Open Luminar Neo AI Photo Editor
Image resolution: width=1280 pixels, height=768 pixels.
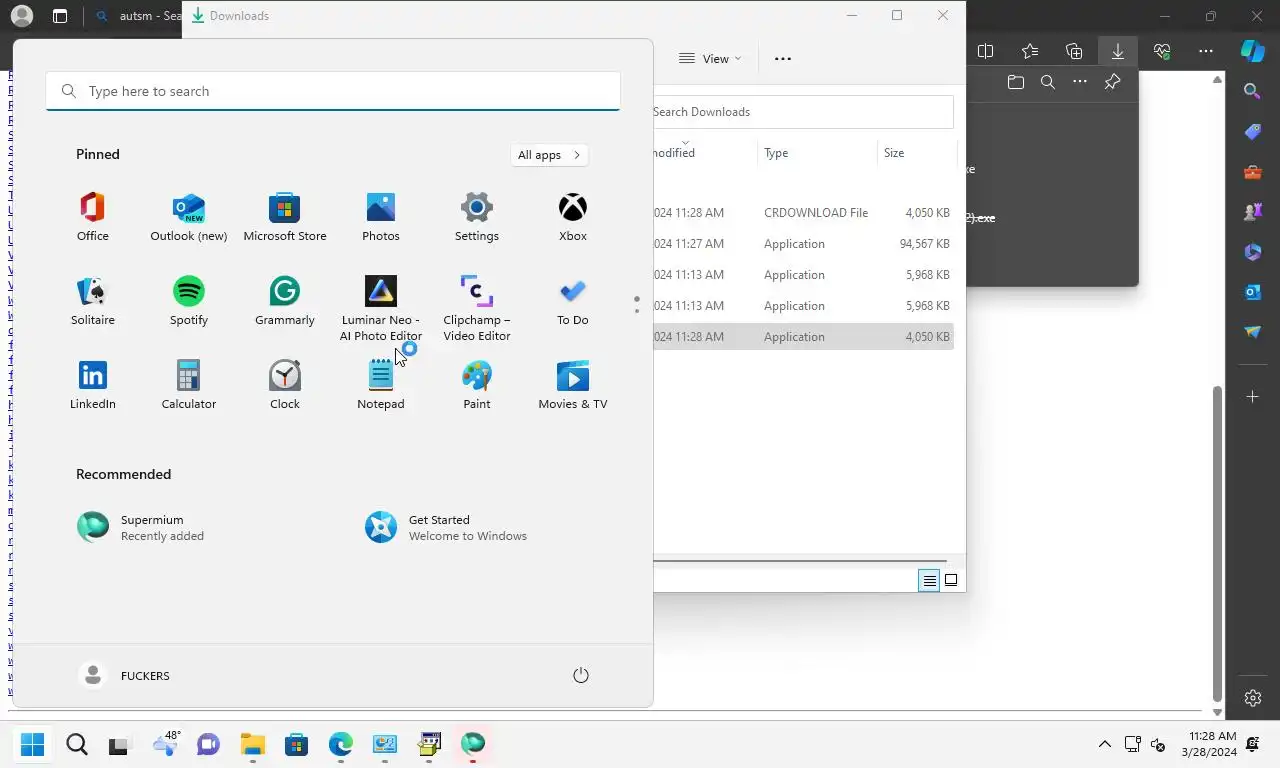[381, 308]
